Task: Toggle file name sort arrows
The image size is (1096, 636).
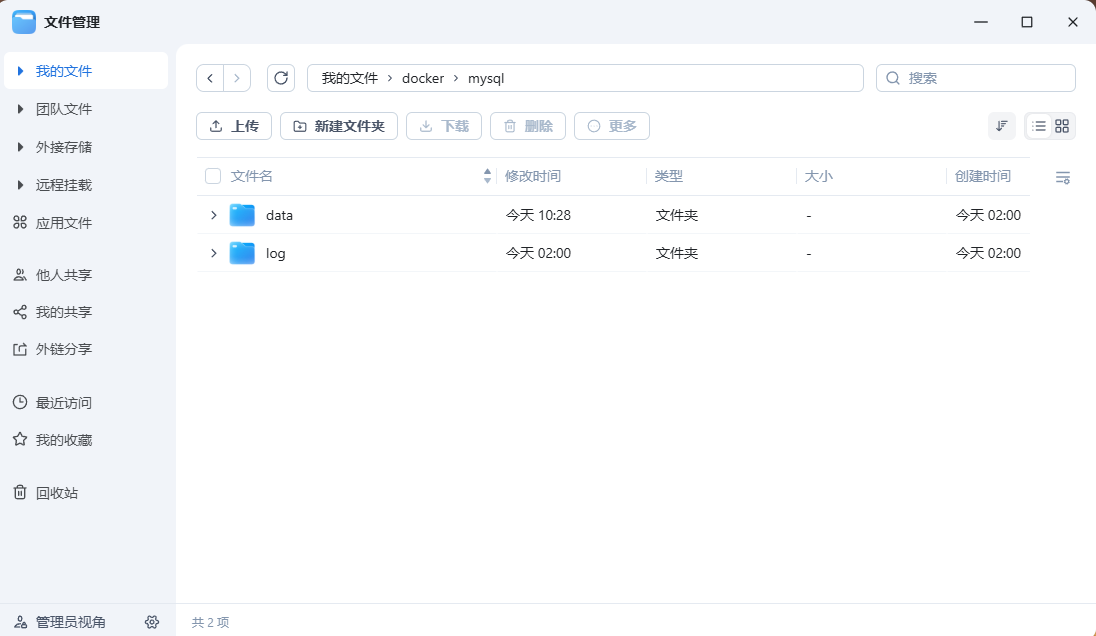Action: [487, 175]
